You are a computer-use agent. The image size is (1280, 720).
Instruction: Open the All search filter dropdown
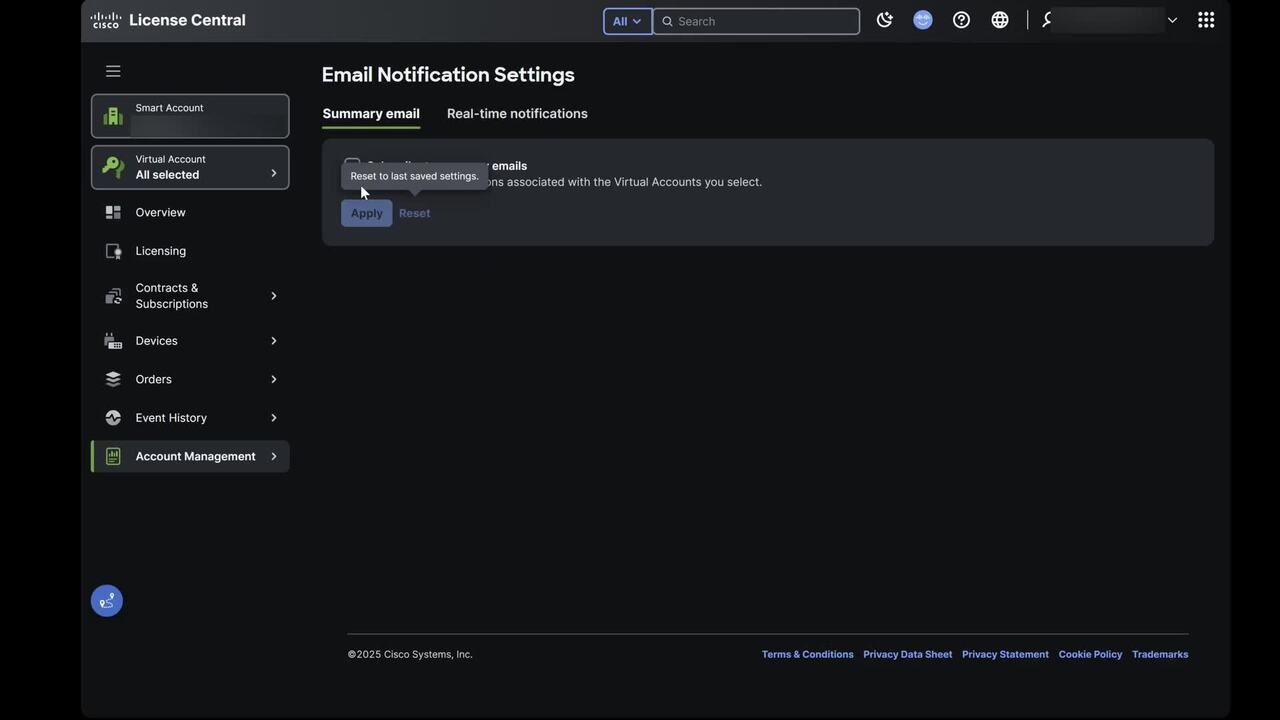click(627, 21)
